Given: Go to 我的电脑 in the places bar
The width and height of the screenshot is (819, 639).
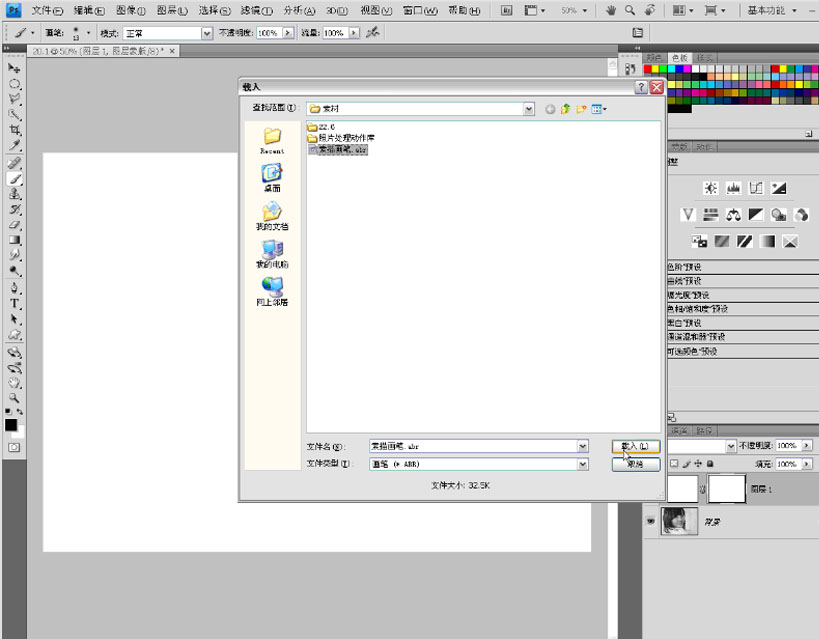Looking at the screenshot, I should 272,254.
